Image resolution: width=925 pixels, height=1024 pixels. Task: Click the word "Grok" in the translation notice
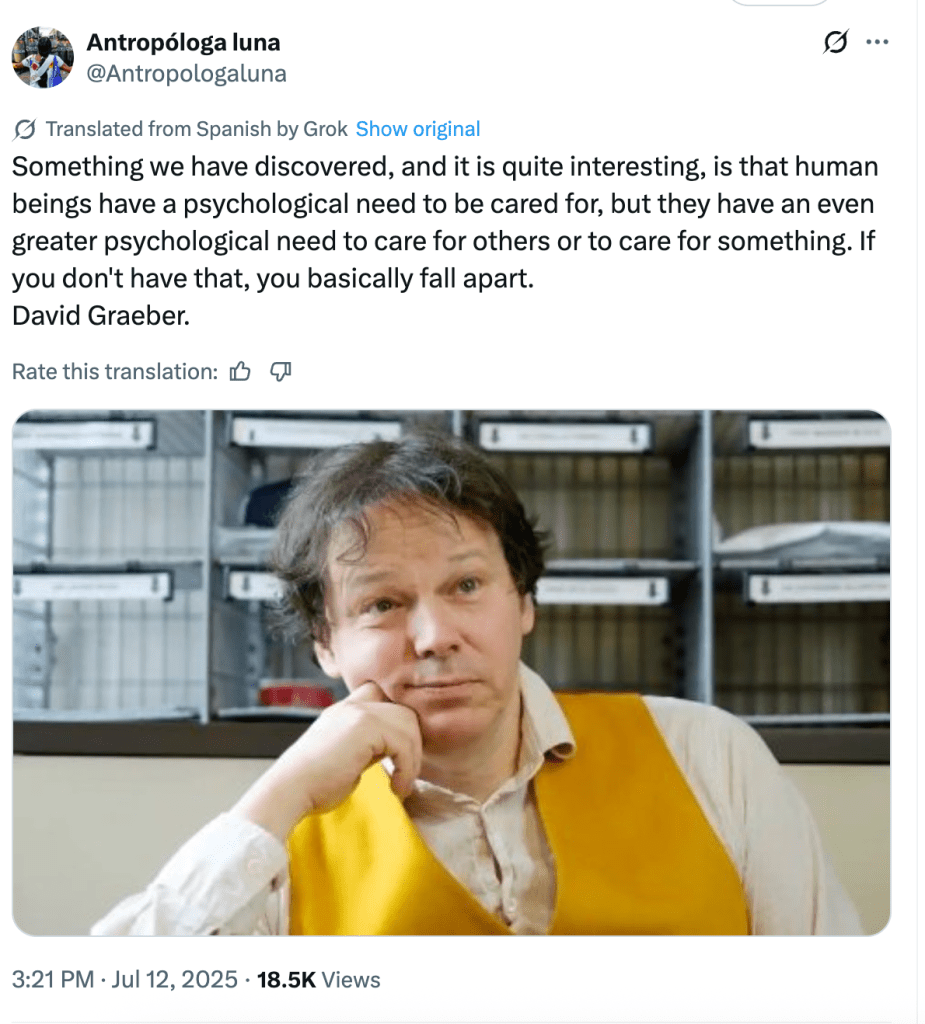324,129
